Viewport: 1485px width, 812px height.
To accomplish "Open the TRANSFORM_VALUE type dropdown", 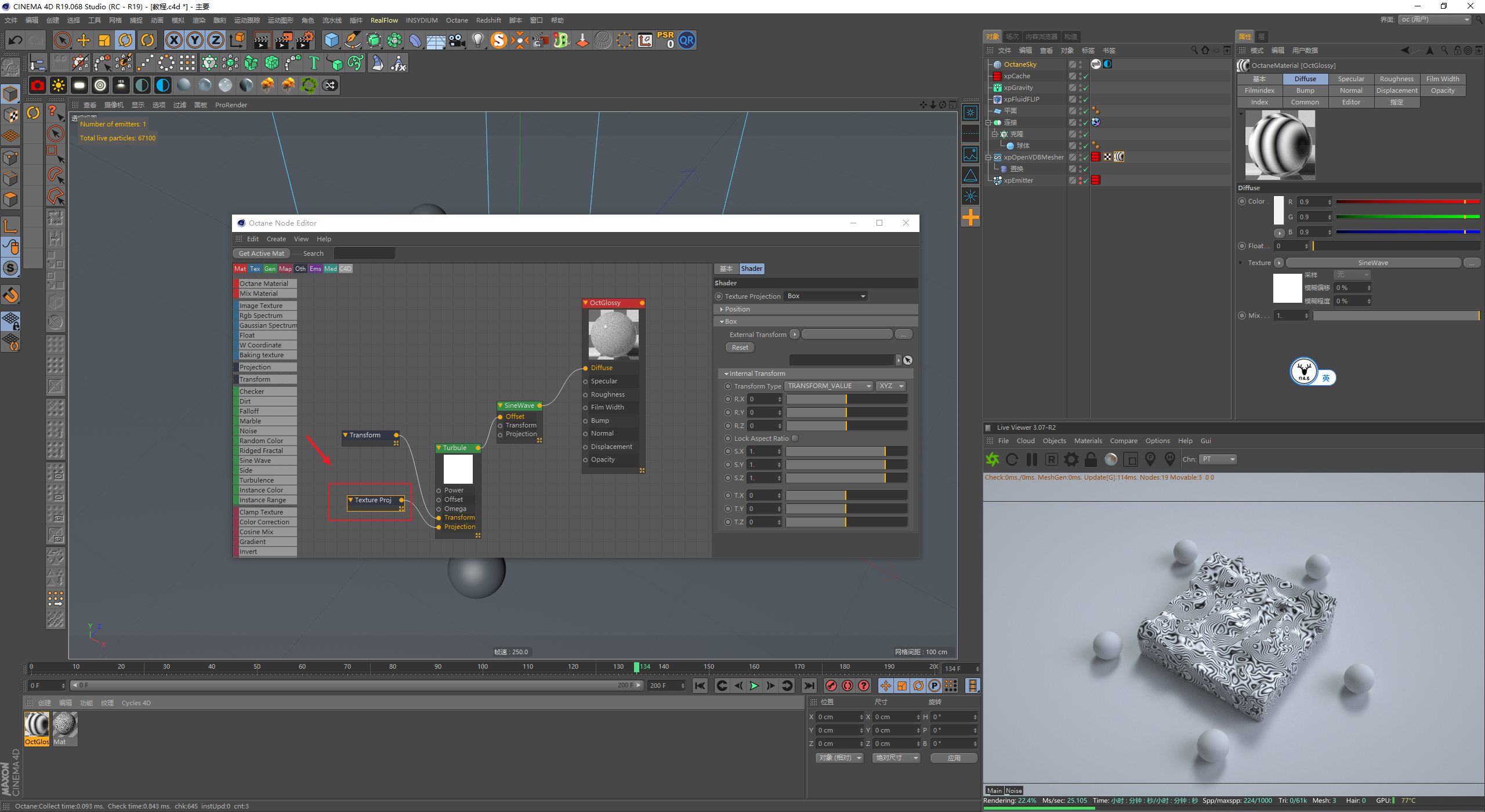I will (829, 386).
